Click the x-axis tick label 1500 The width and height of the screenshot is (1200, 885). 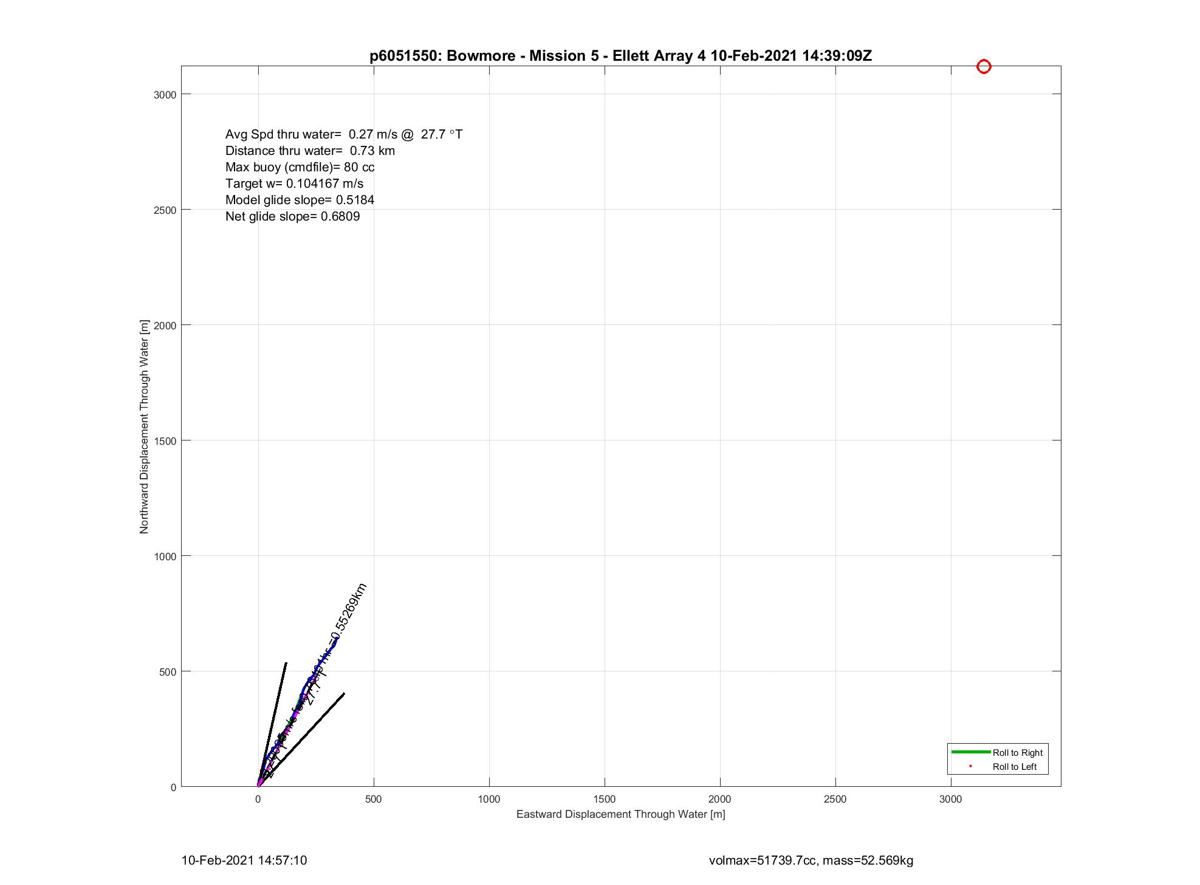pyautogui.click(x=604, y=800)
